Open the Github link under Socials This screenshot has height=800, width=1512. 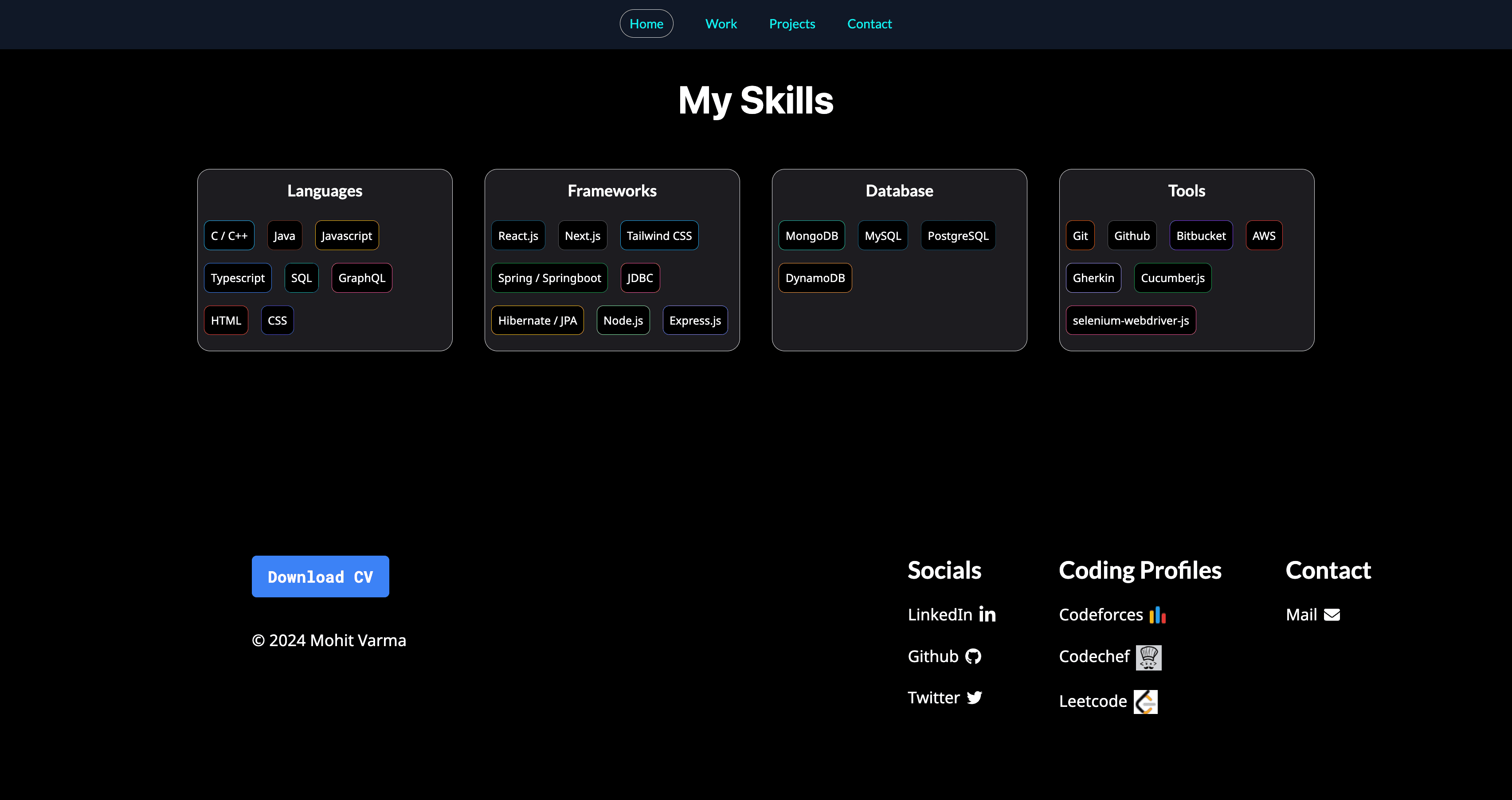tap(944, 656)
